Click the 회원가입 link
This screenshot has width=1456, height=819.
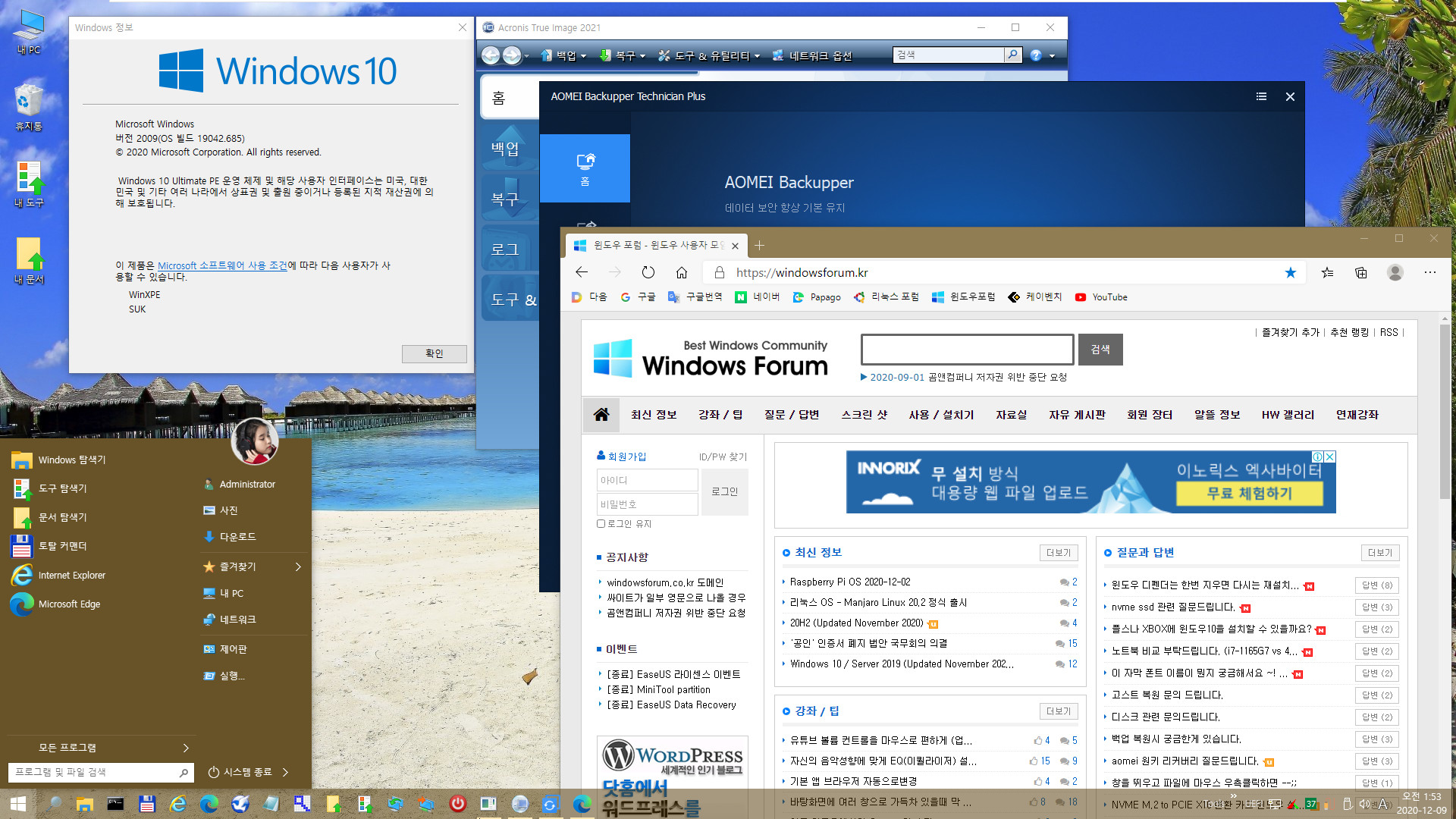(627, 457)
